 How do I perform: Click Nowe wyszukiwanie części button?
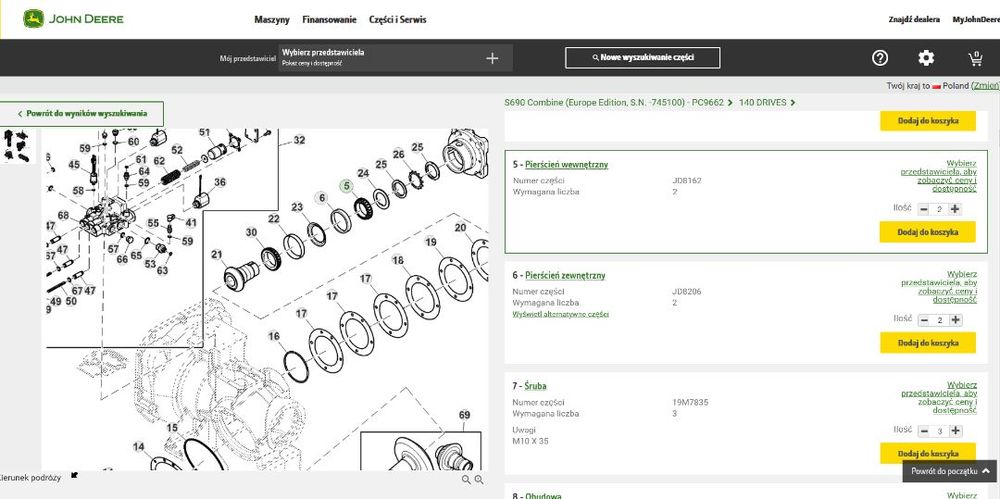(643, 57)
